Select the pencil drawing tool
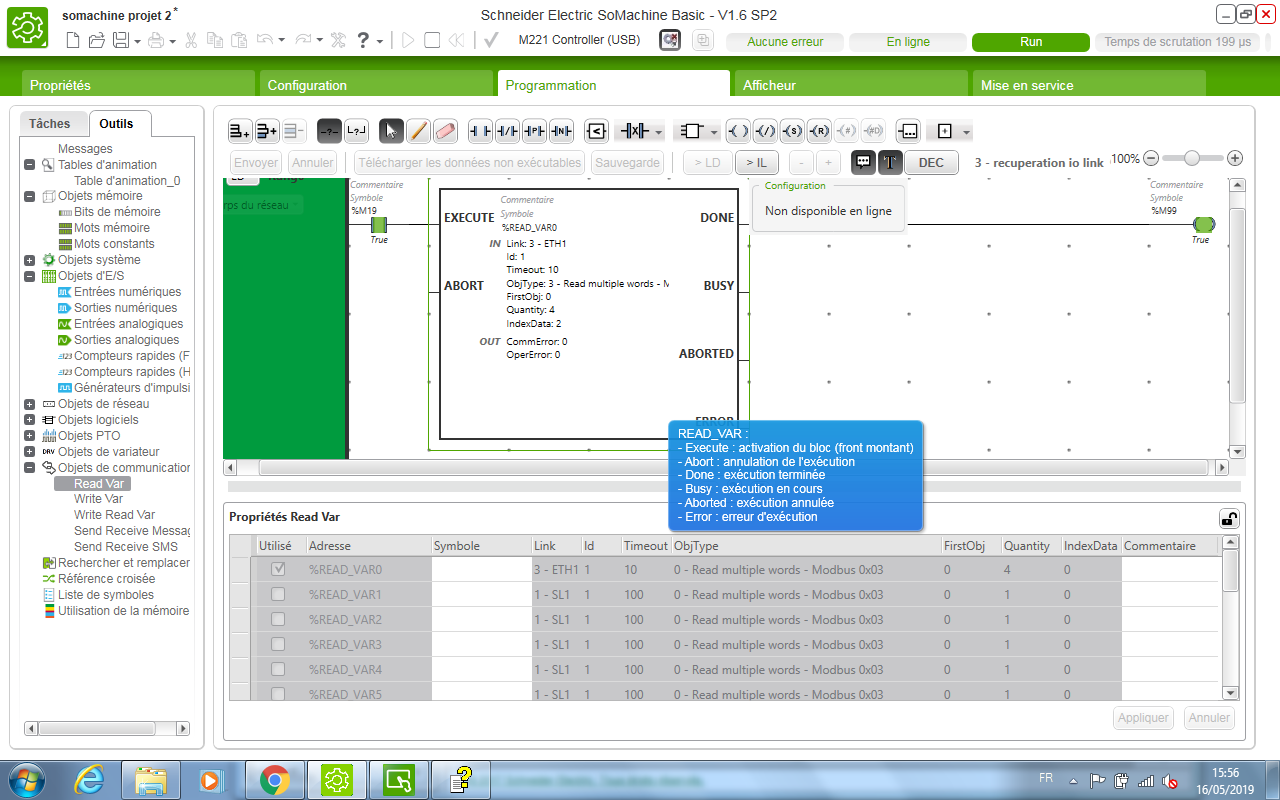The image size is (1280, 800). point(419,131)
